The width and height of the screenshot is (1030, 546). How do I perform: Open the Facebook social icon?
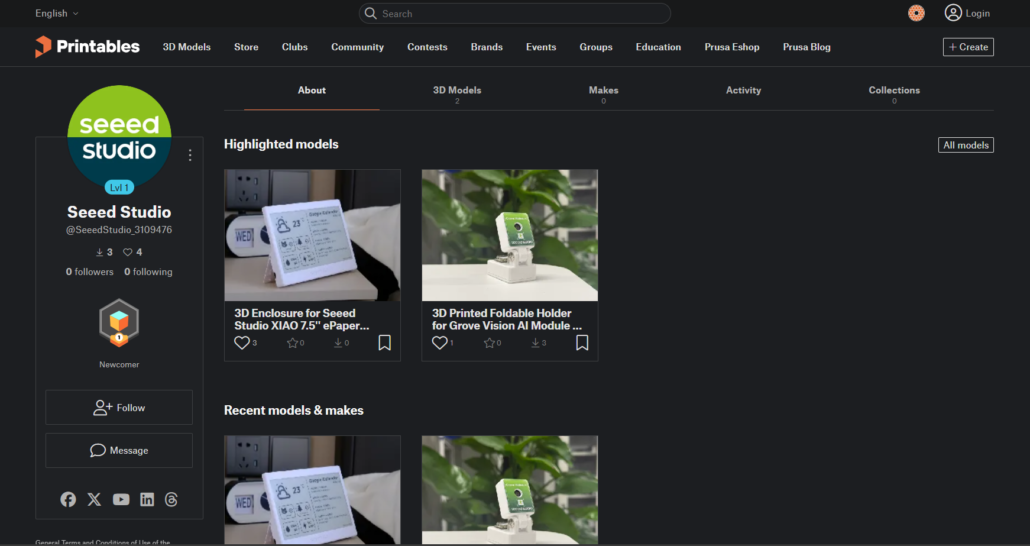pos(68,499)
